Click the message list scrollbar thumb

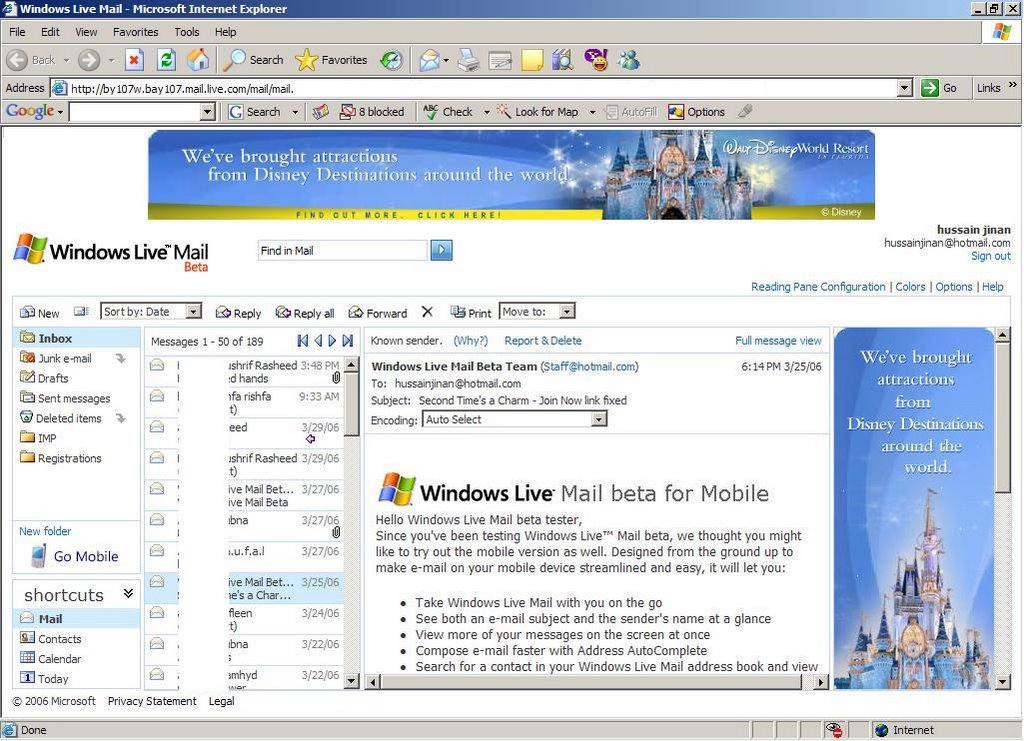click(x=351, y=405)
